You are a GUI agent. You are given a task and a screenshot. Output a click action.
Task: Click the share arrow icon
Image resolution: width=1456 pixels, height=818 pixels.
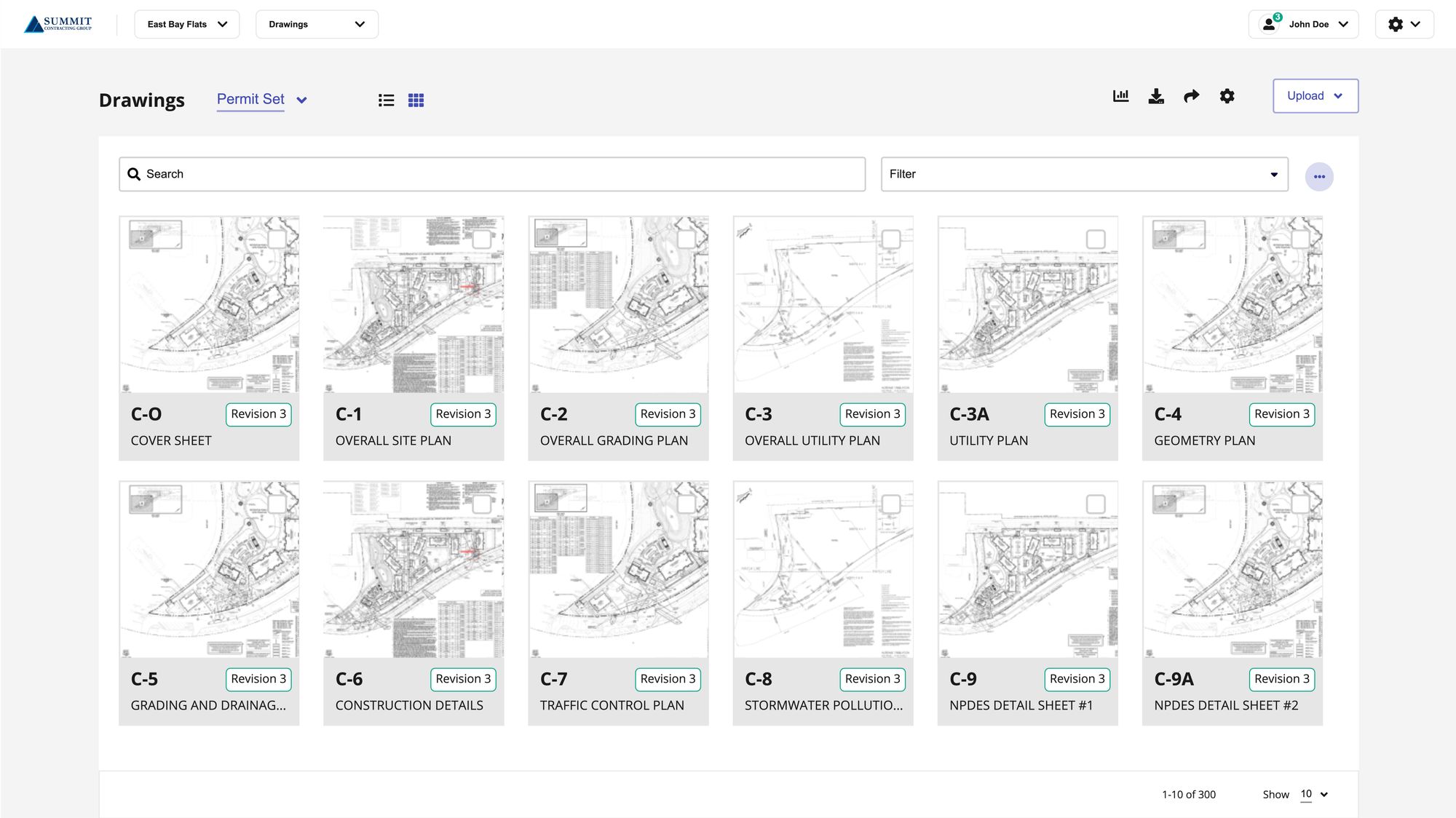1191,96
